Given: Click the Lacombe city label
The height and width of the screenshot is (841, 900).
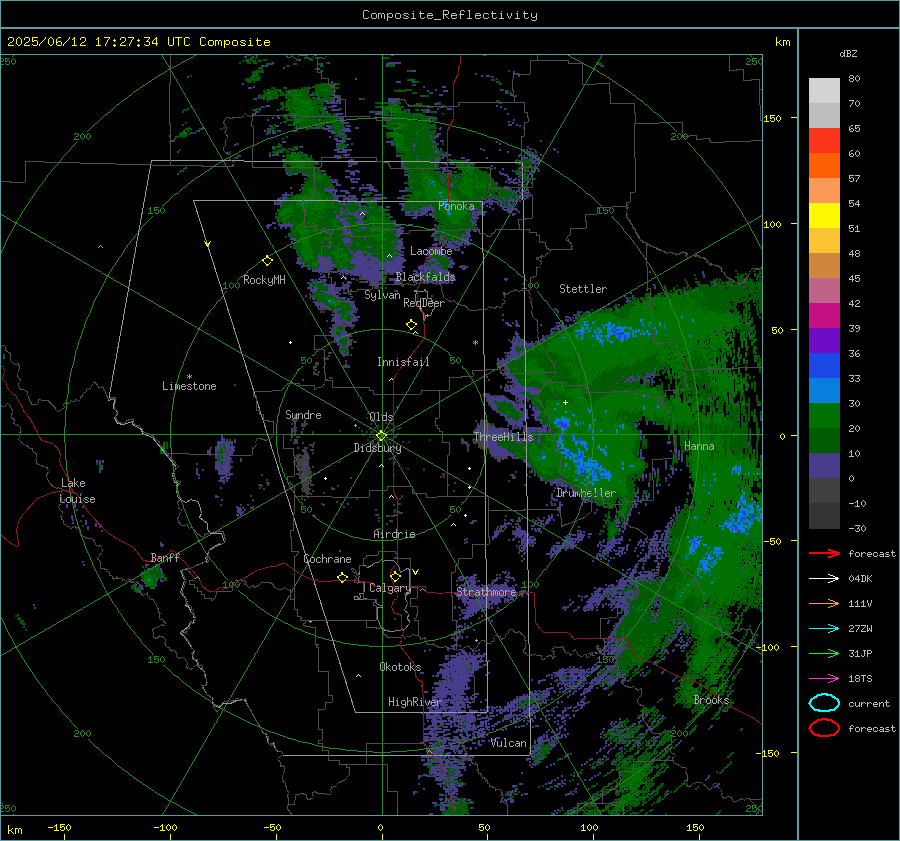Looking at the screenshot, I should click(x=431, y=251).
